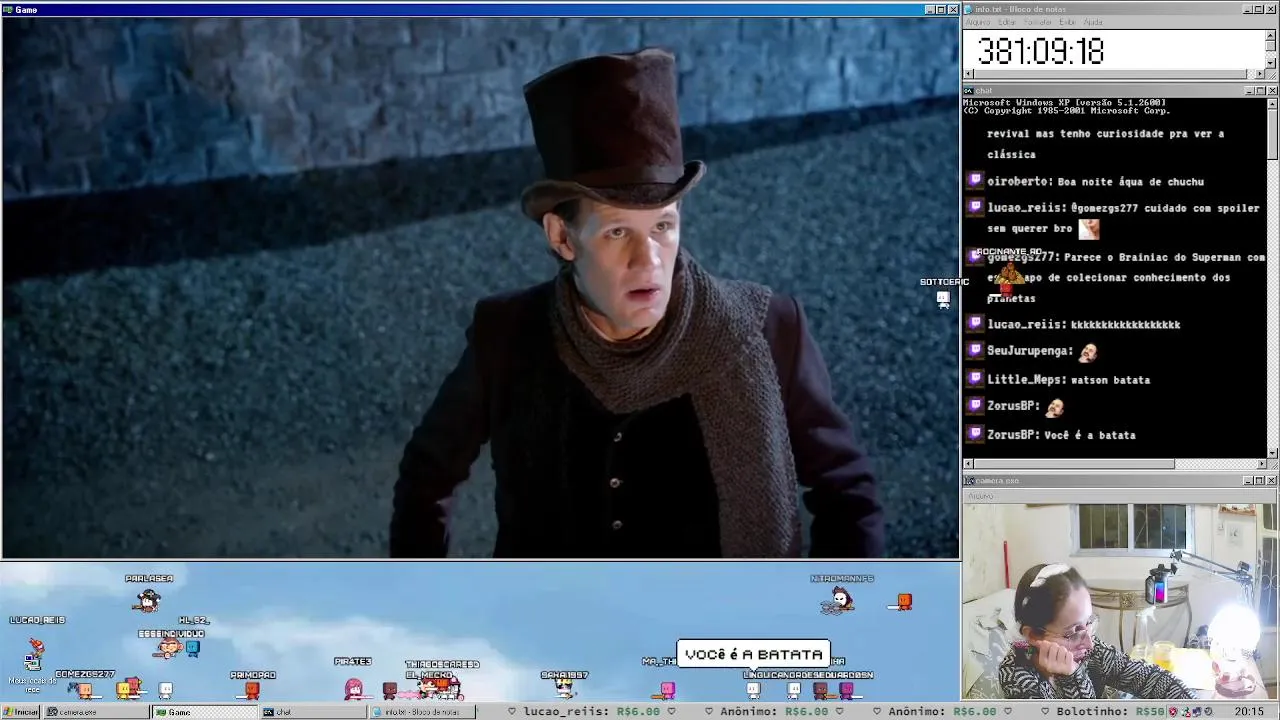Screen dimensions: 1280x720
Task: Click the webcam feed in camera.exe window
Action: pos(1121,601)
